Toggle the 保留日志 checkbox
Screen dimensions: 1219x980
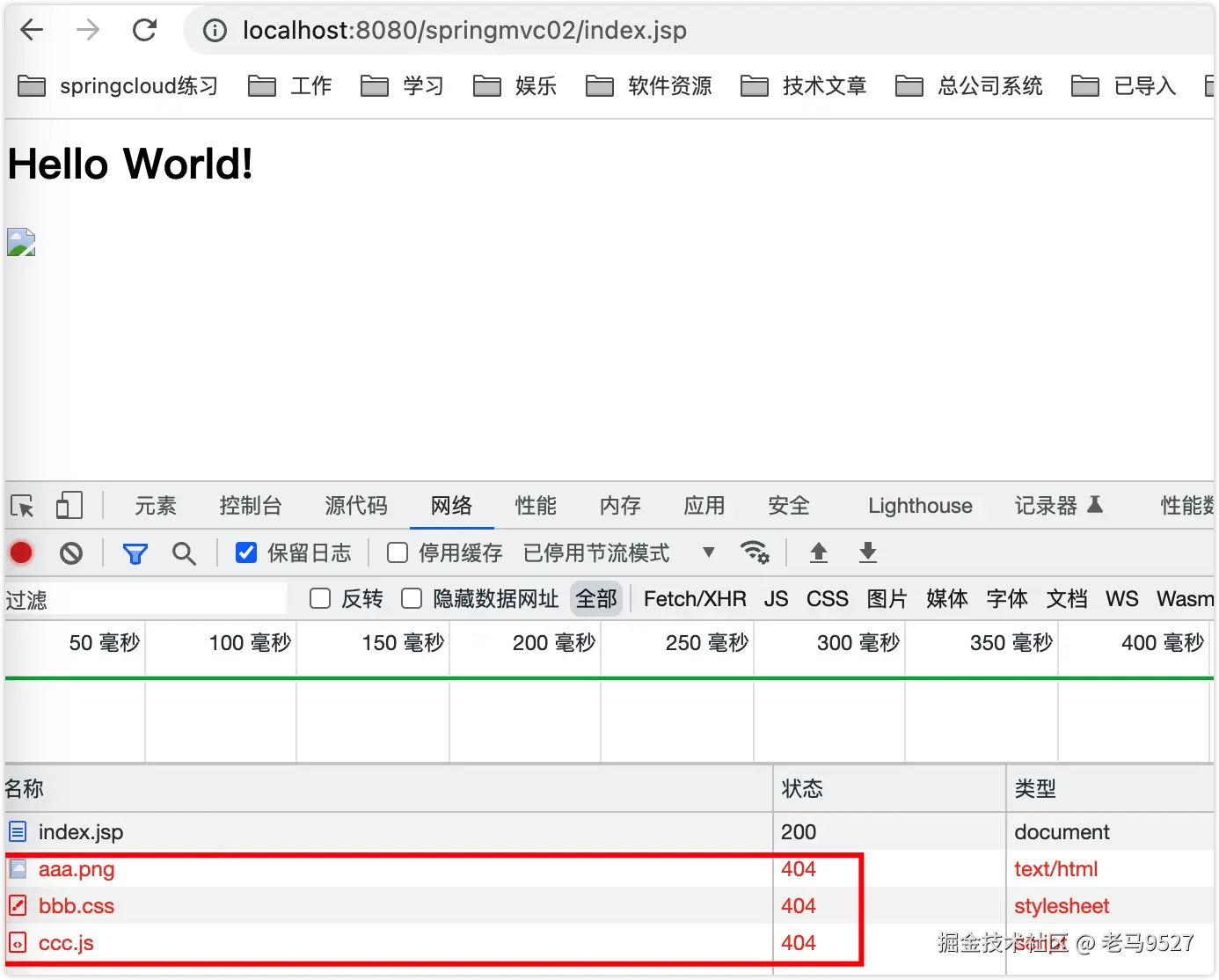pyautogui.click(x=246, y=552)
